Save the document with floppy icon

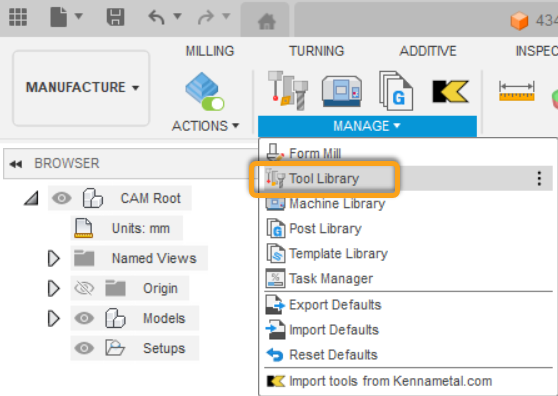click(115, 17)
